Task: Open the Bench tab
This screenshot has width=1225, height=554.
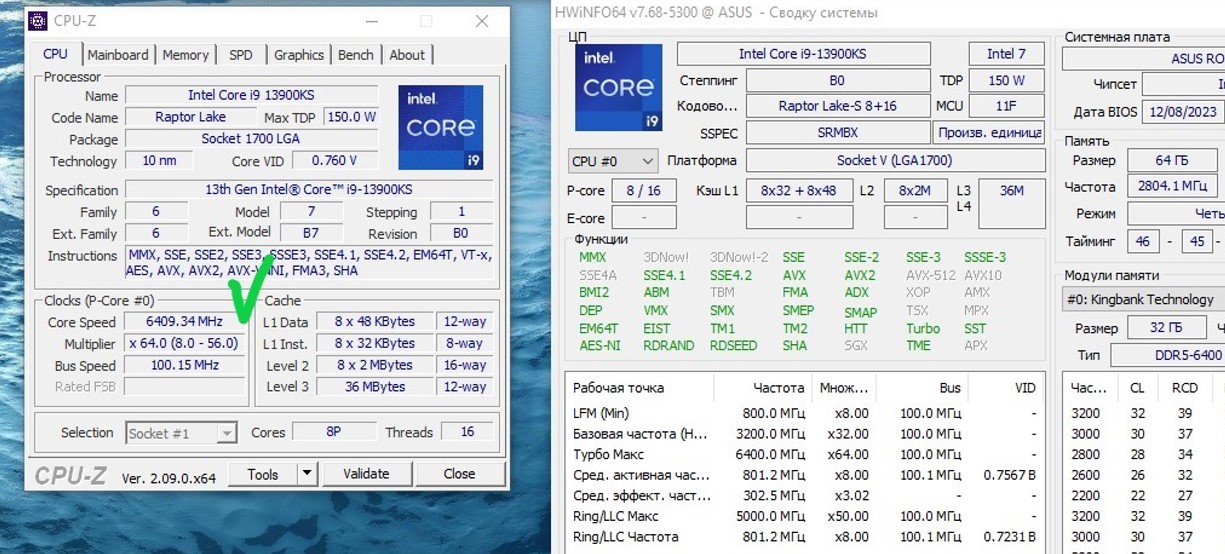Action: click(x=356, y=55)
